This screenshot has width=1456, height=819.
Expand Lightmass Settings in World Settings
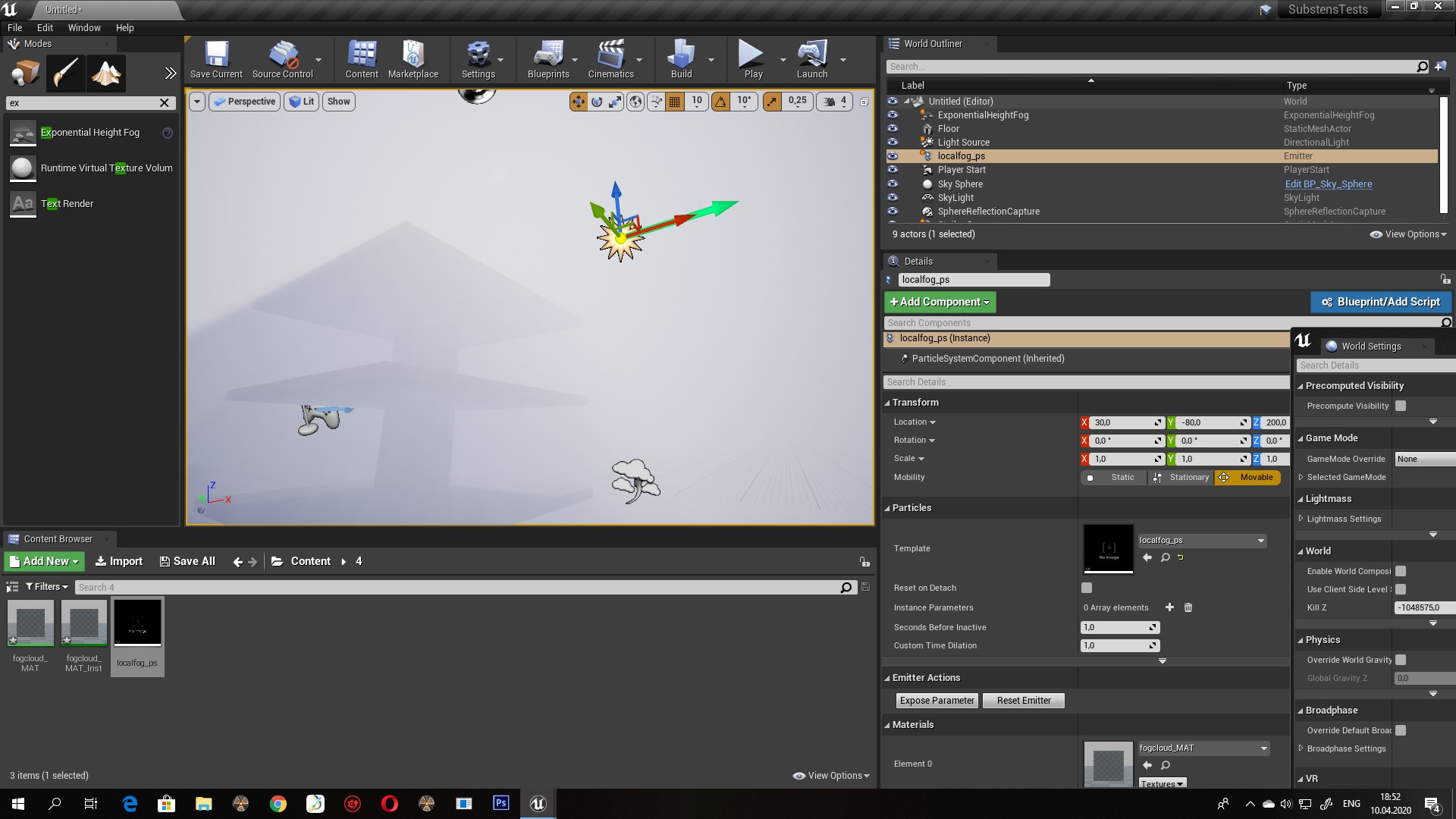click(1301, 519)
